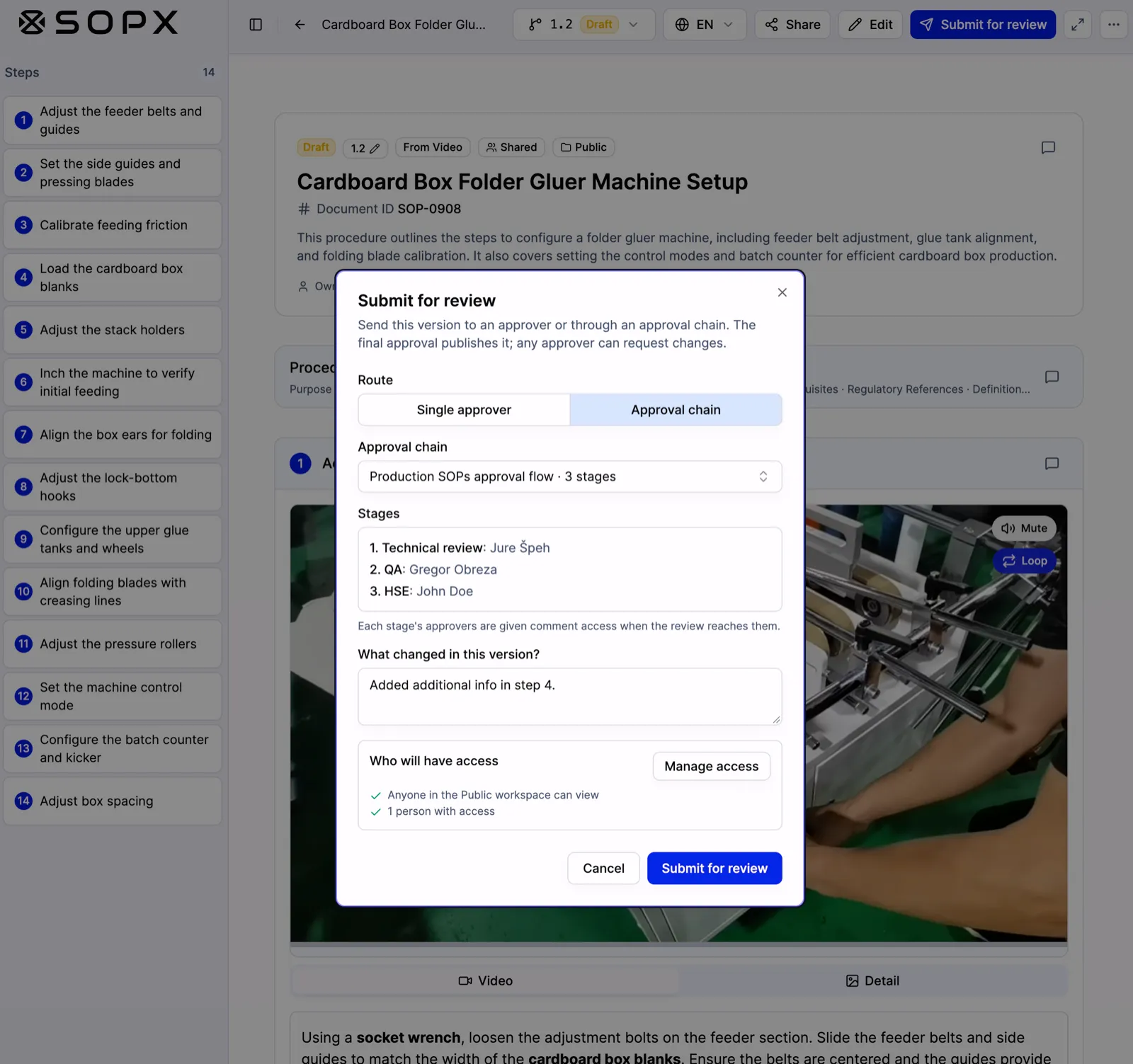Screen dimensions: 1133x1064
Task: Click the Share button
Action: pos(792,25)
